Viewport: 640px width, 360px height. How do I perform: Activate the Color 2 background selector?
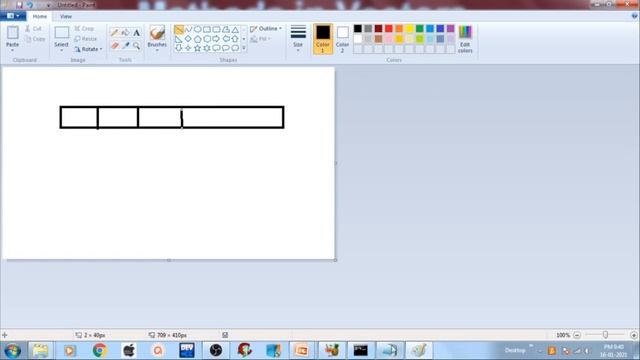[x=342, y=39]
